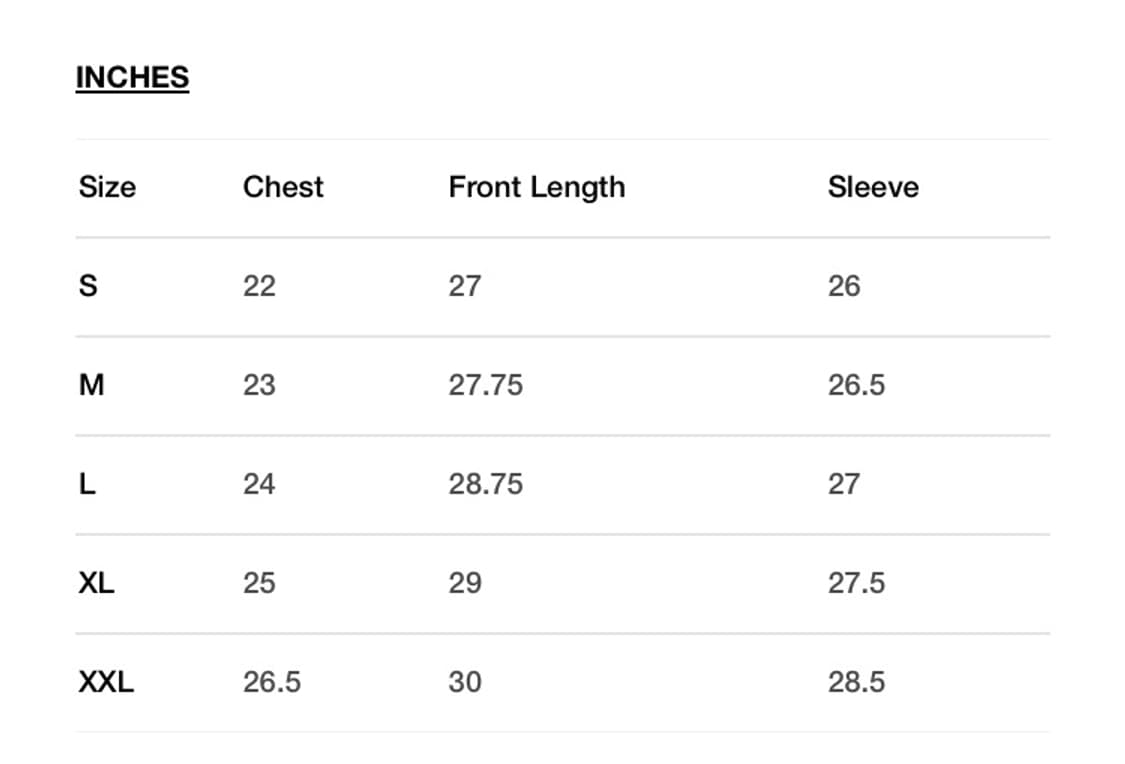Screen dimensions: 1125x764
Task: Select the Size column header
Action: point(108,187)
